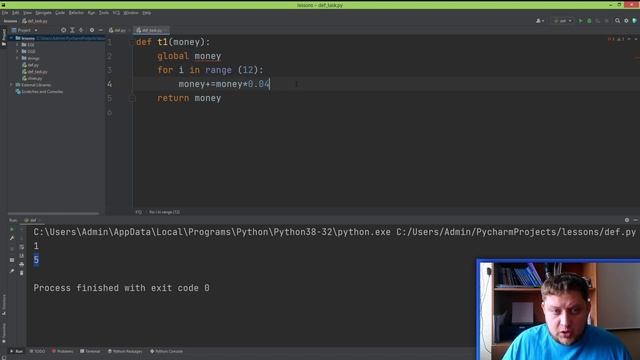This screenshot has width=640, height=360.
Task: Open the Window menu
Action: tap(131, 13)
